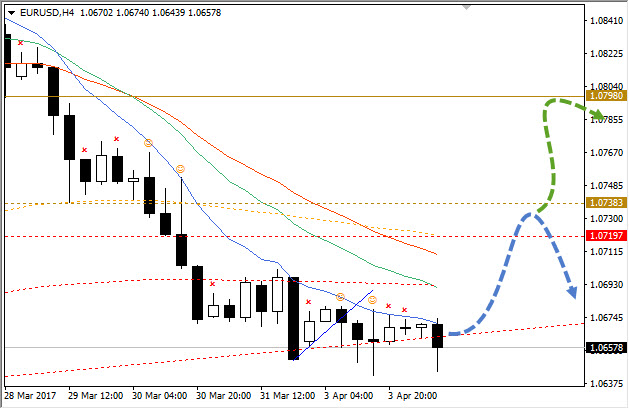This screenshot has width=629, height=409.
Task: Click the 3 Apr 04:00 time axis label
Action: [x=349, y=396]
